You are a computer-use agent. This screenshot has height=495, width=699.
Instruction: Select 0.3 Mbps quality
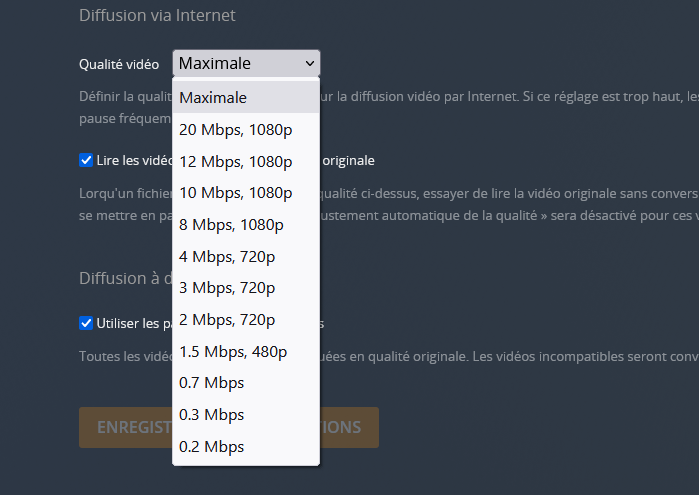tap(246, 415)
